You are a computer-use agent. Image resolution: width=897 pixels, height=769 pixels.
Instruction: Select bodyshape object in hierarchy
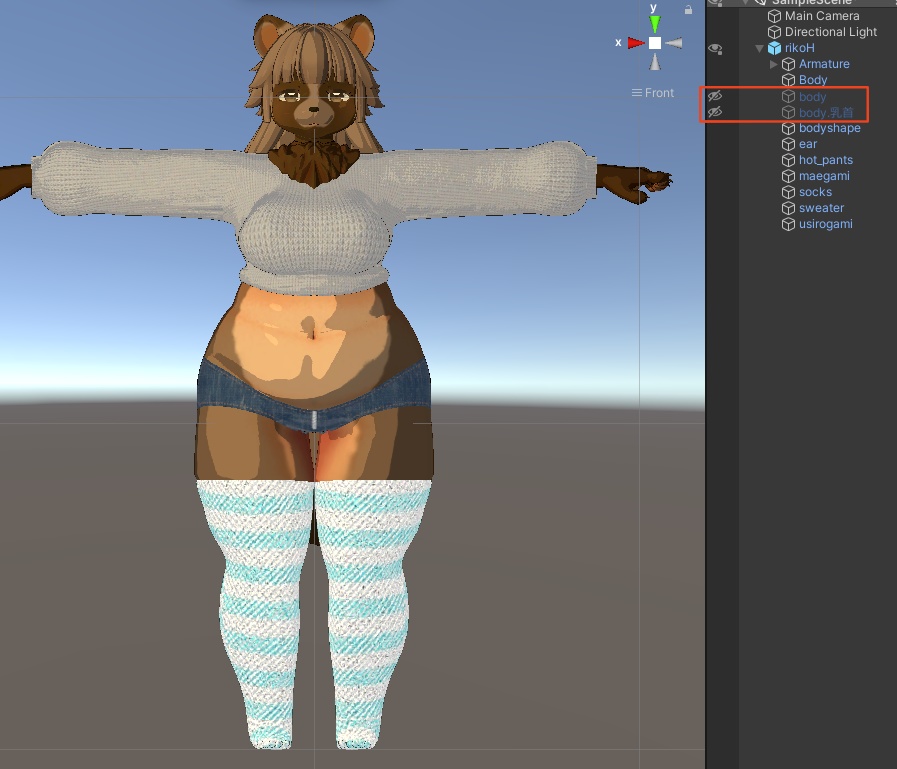(x=829, y=128)
